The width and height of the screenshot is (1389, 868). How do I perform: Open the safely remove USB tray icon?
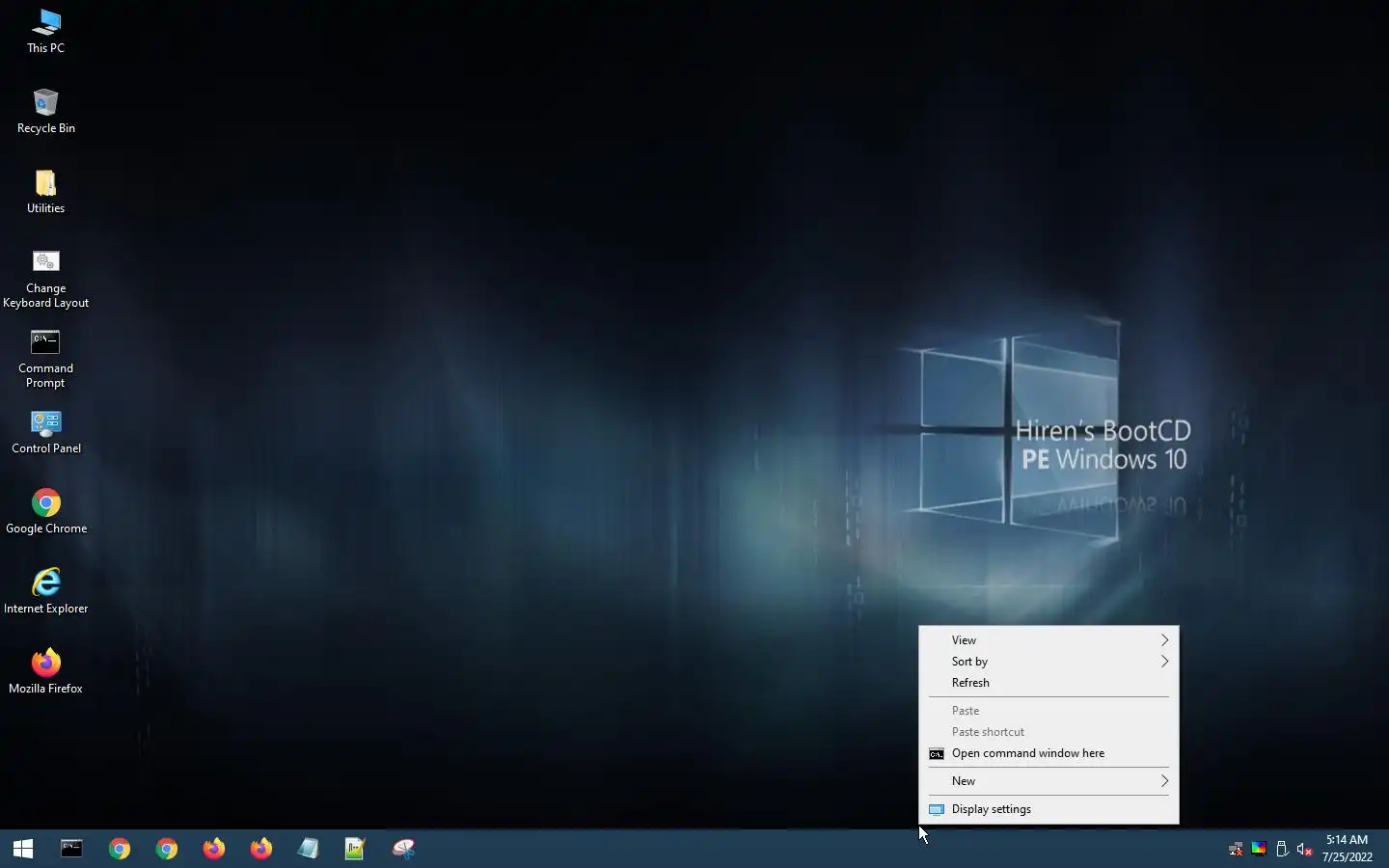point(1282,850)
